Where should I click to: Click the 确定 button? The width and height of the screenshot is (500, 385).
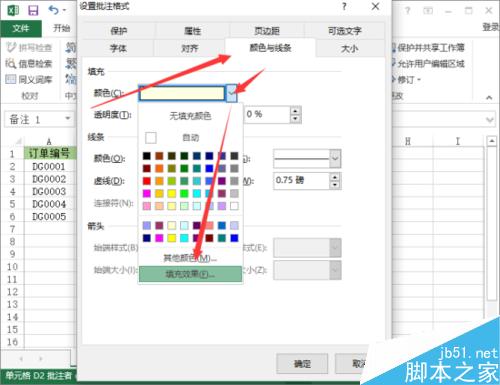point(302,364)
